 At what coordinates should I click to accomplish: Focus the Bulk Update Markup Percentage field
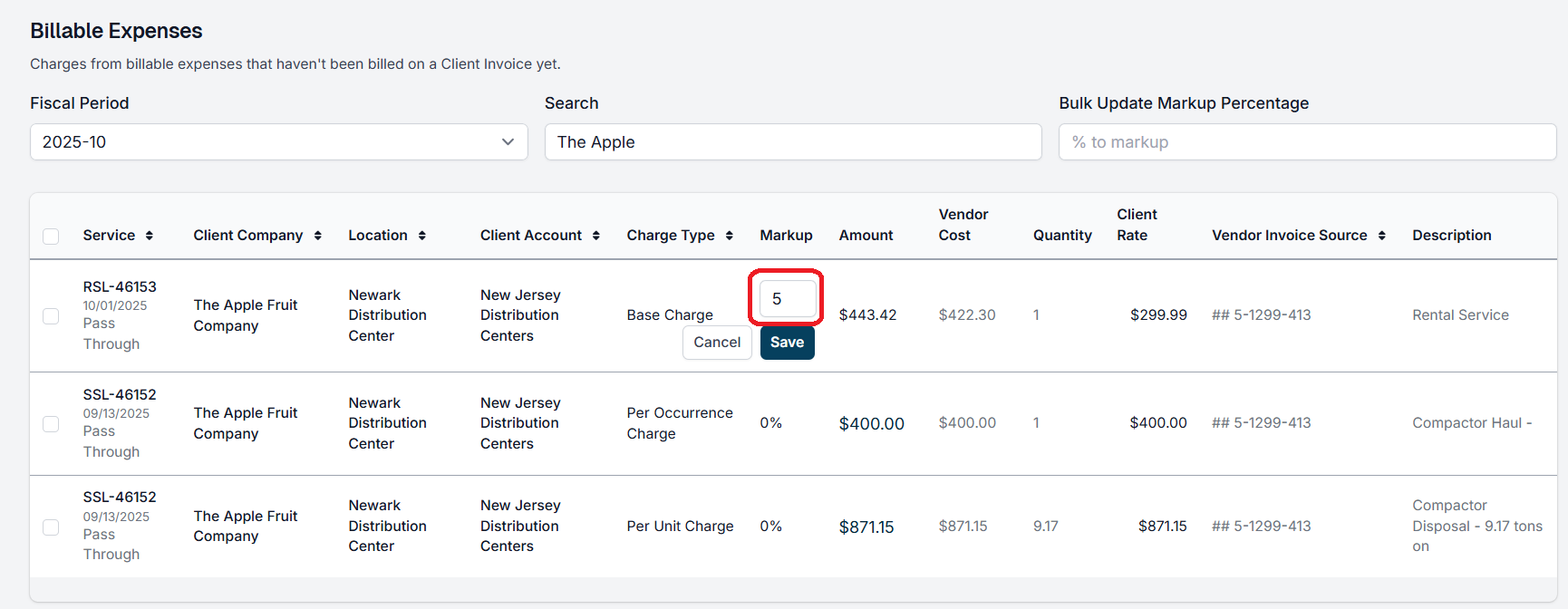(1306, 142)
